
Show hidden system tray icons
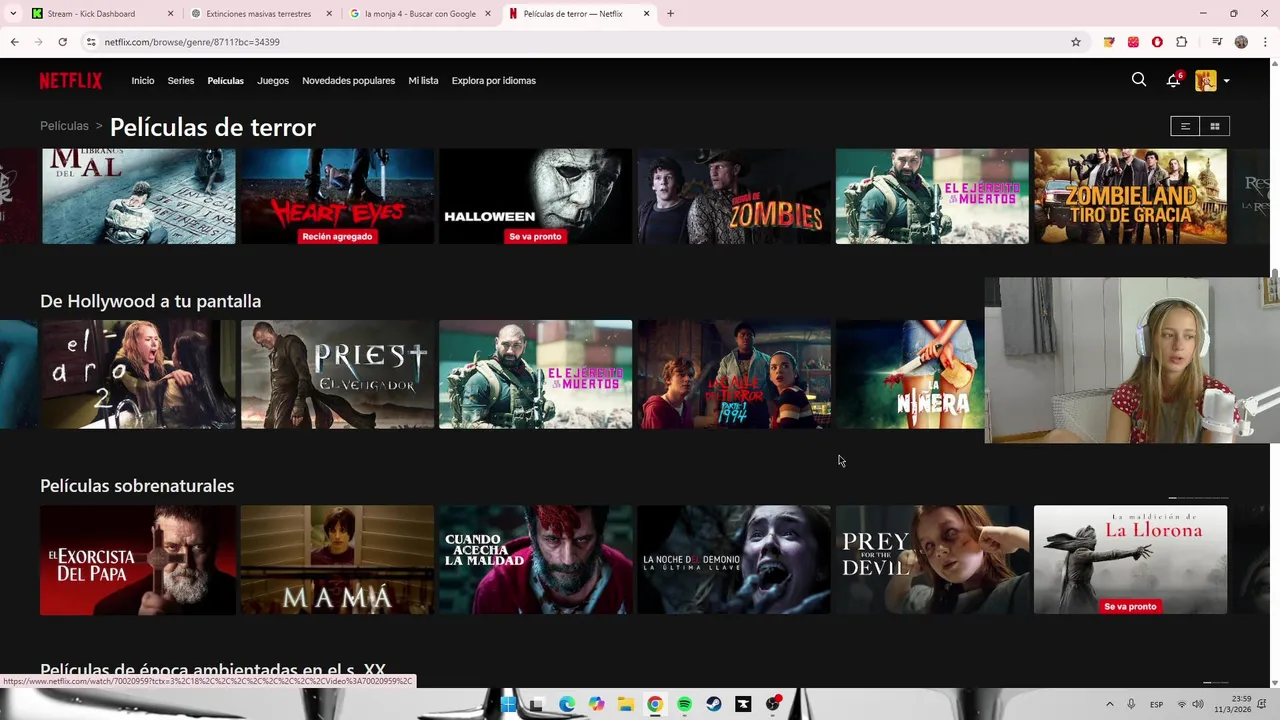[1109, 704]
